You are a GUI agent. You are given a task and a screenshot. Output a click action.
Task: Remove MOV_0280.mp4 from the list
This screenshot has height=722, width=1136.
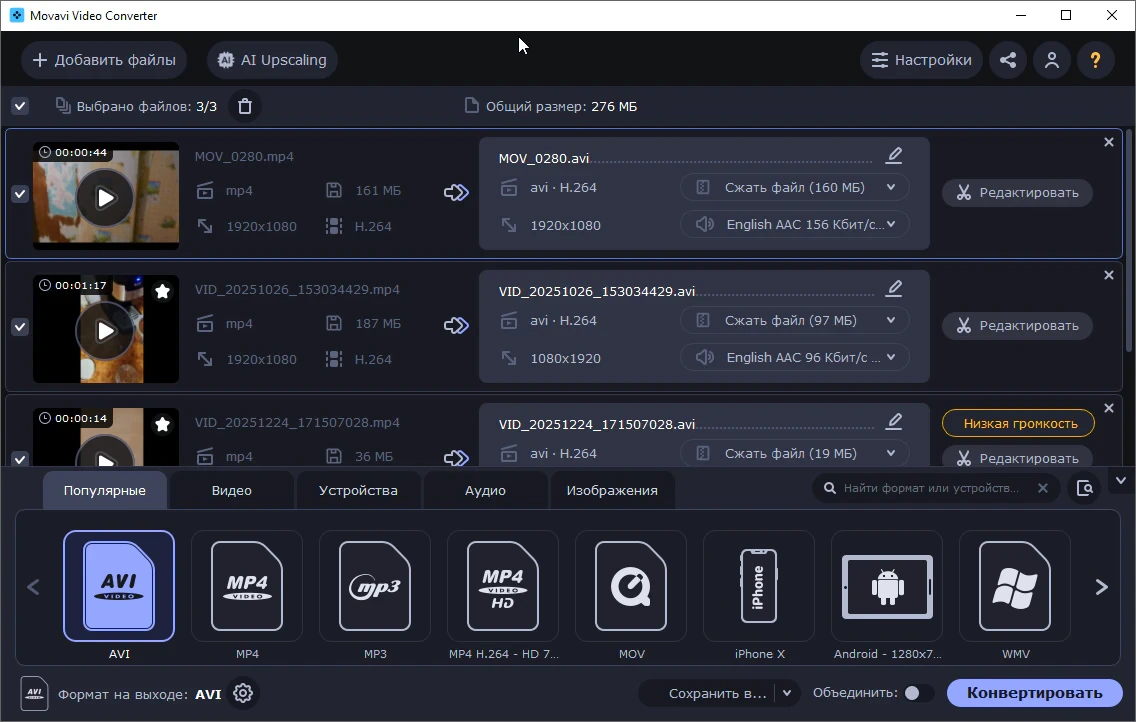coord(1108,143)
